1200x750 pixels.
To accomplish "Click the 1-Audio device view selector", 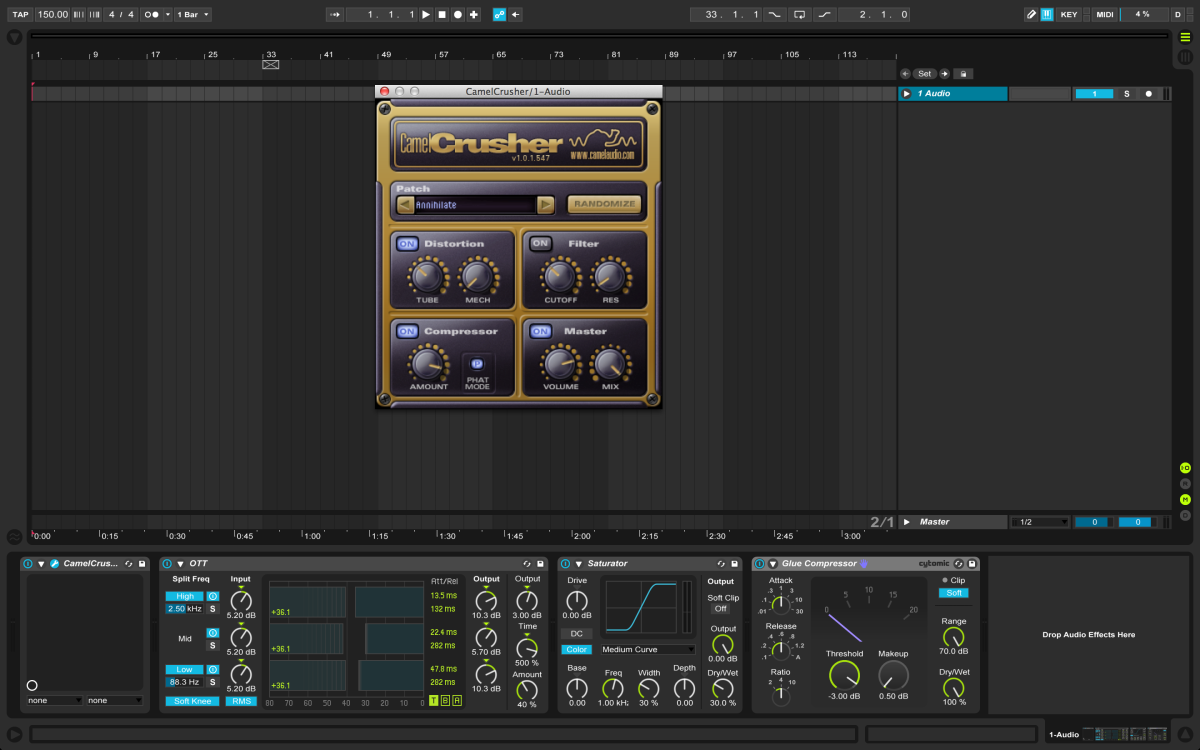I will (x=1107, y=735).
